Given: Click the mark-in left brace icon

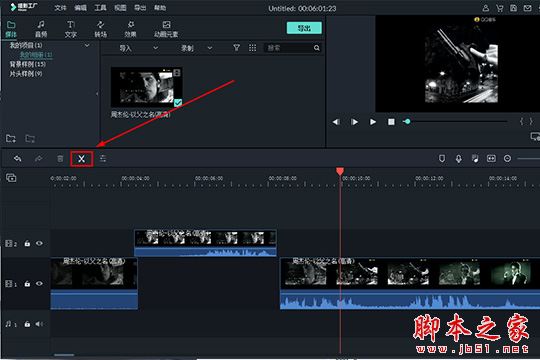Looking at the screenshot, I should [521, 121].
